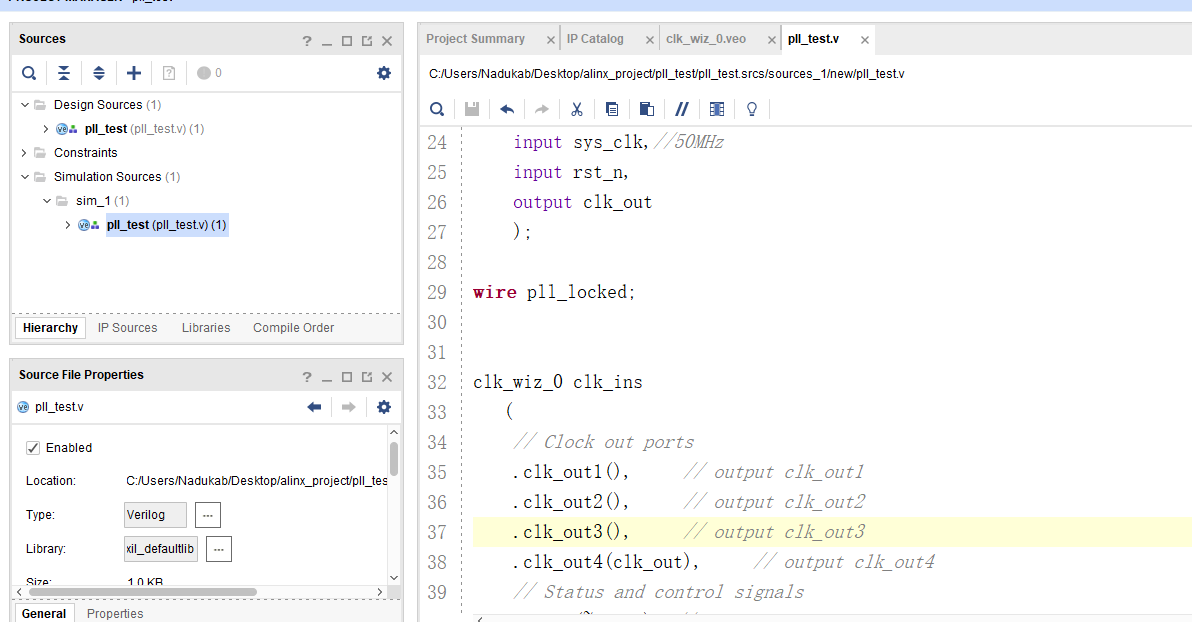Toggle line comments with the // icon

coord(681,108)
